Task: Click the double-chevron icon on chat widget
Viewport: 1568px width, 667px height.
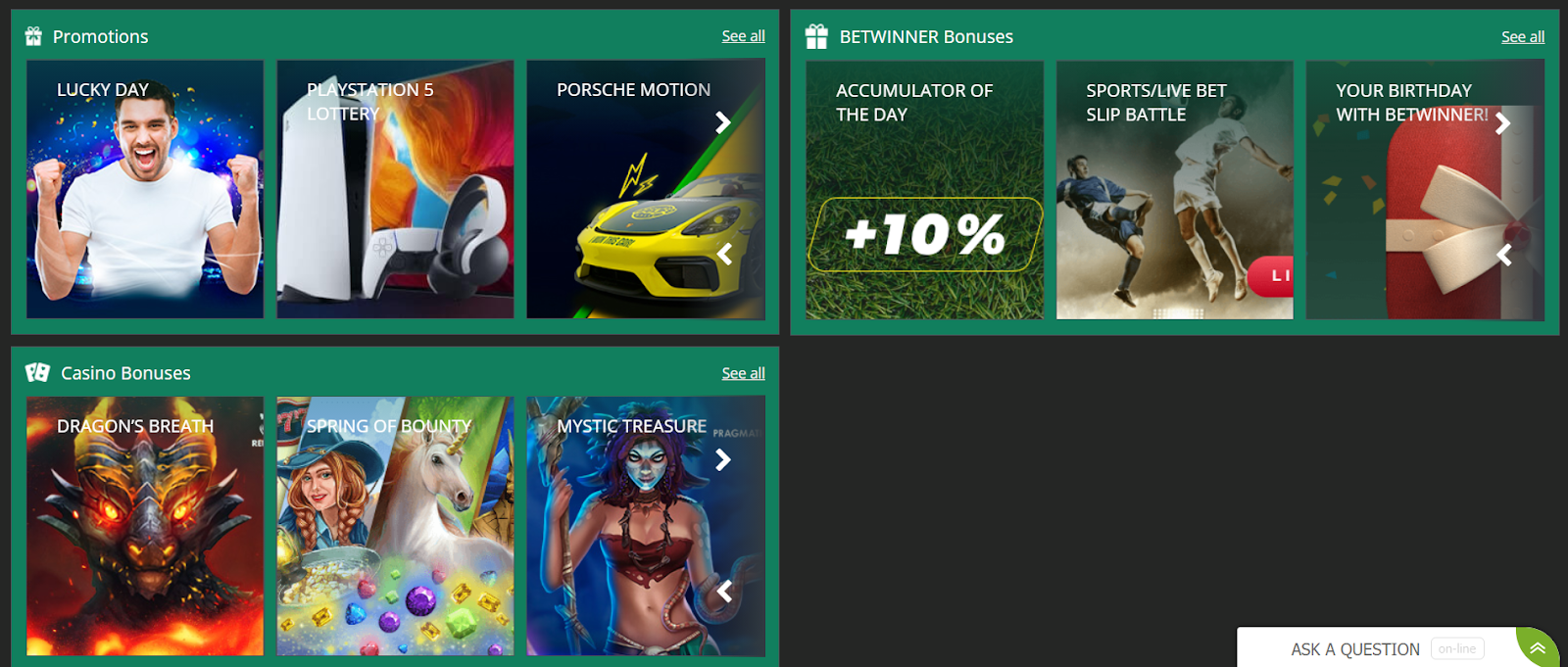Action: 1538,648
